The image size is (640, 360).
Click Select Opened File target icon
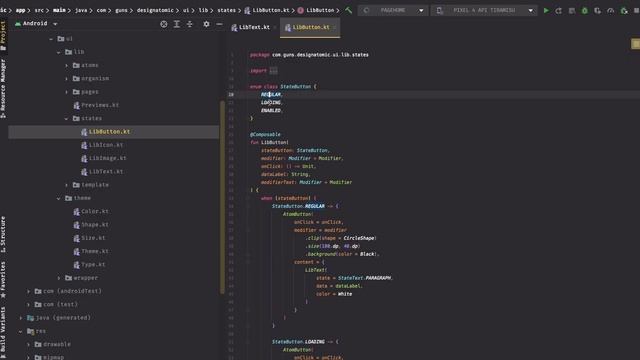(x=164, y=24)
